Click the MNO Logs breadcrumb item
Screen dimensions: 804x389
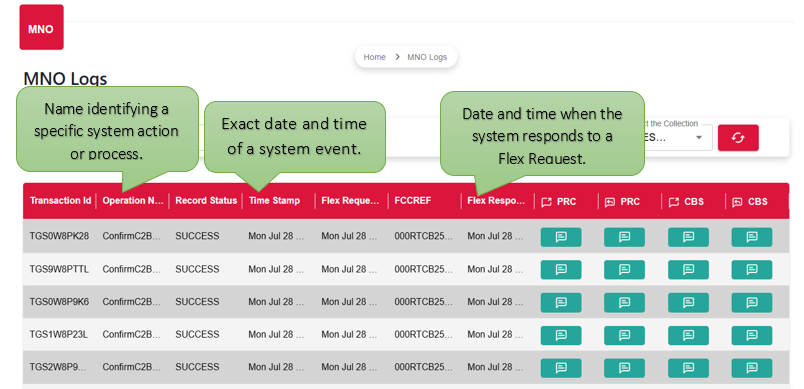(x=427, y=57)
